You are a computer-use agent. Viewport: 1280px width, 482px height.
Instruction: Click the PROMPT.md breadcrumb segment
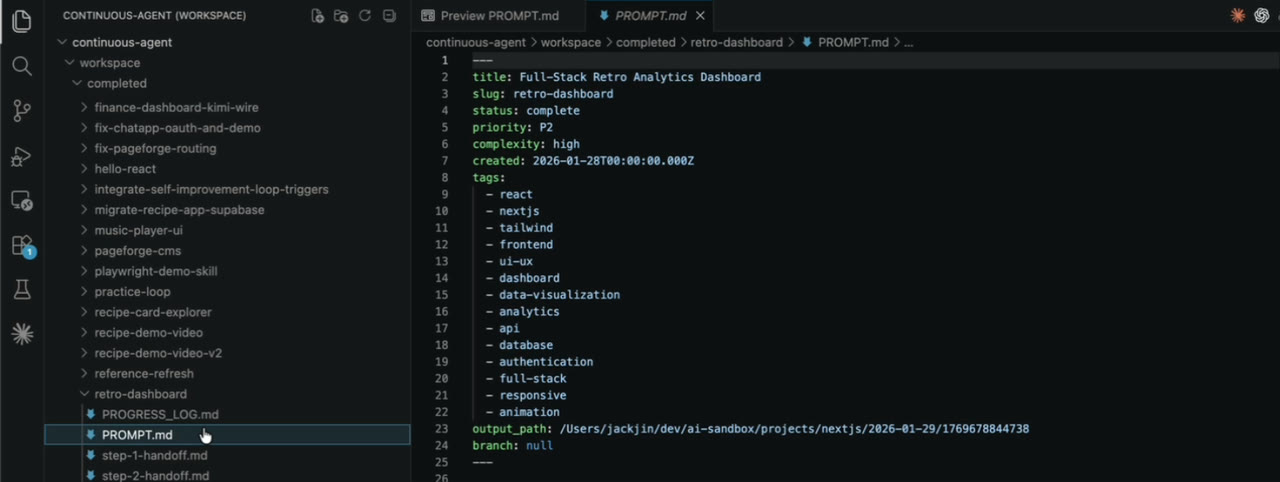point(844,43)
